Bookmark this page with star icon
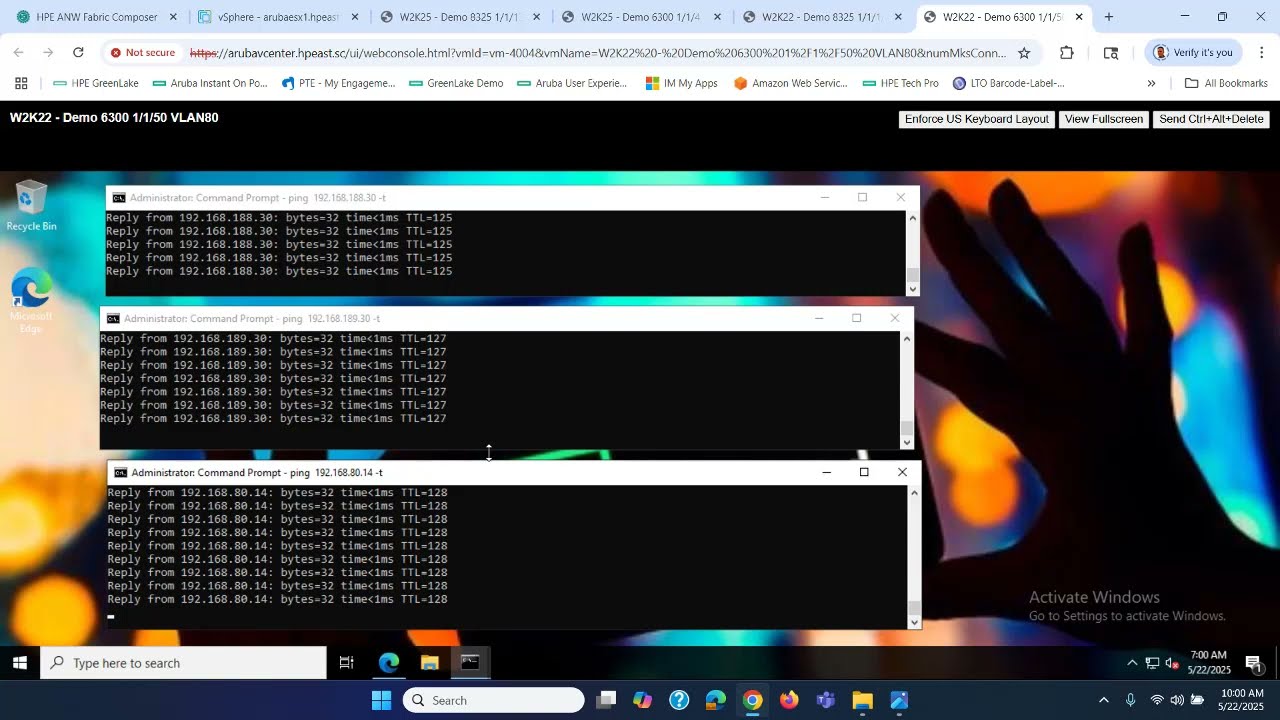 (1024, 53)
